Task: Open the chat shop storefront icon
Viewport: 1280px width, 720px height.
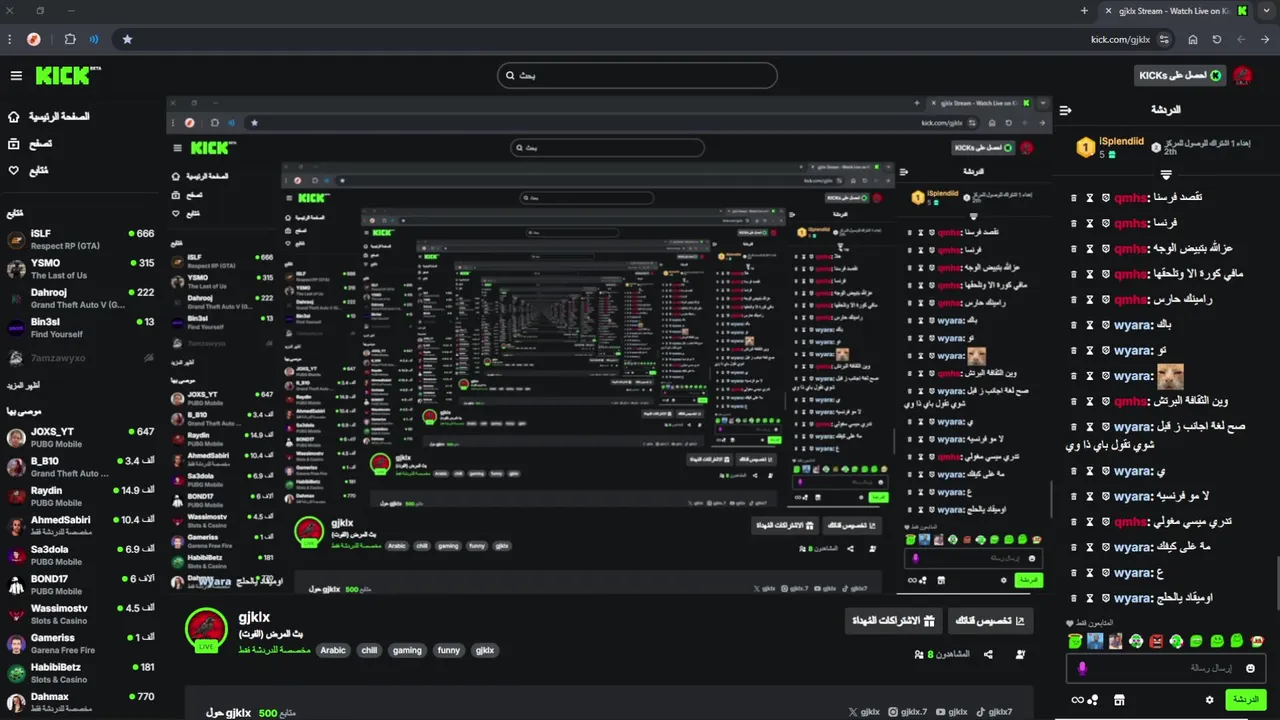Action: 1119,700
